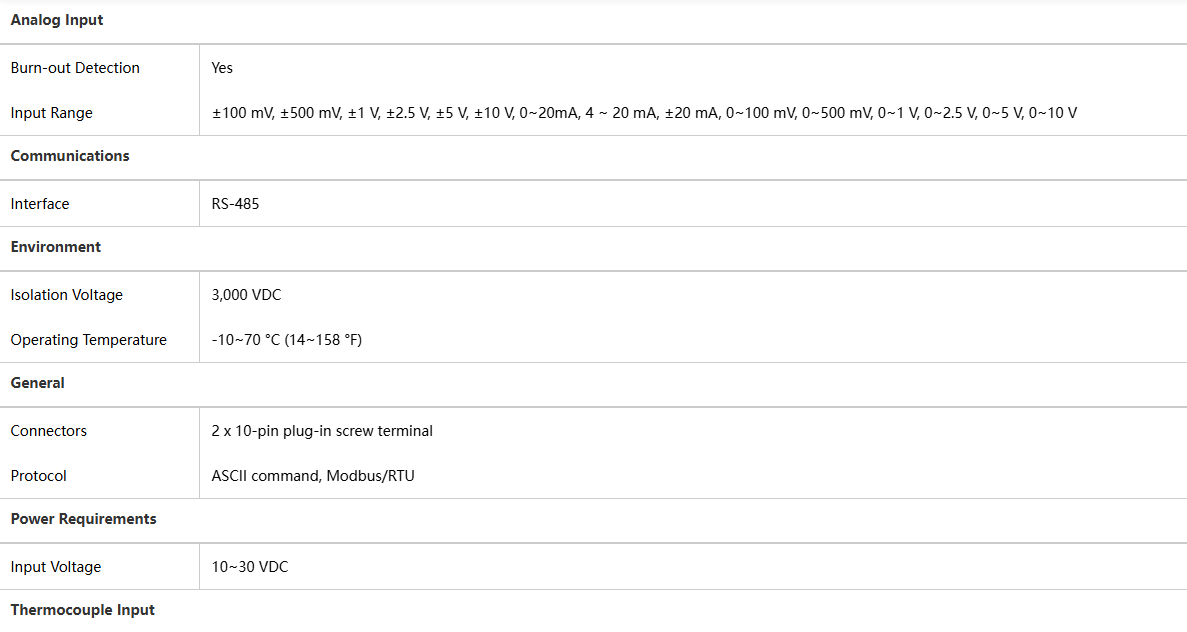This screenshot has width=1187, height=632.
Task: Click the ASCII command, Modbus/RTU value
Action: [313, 476]
